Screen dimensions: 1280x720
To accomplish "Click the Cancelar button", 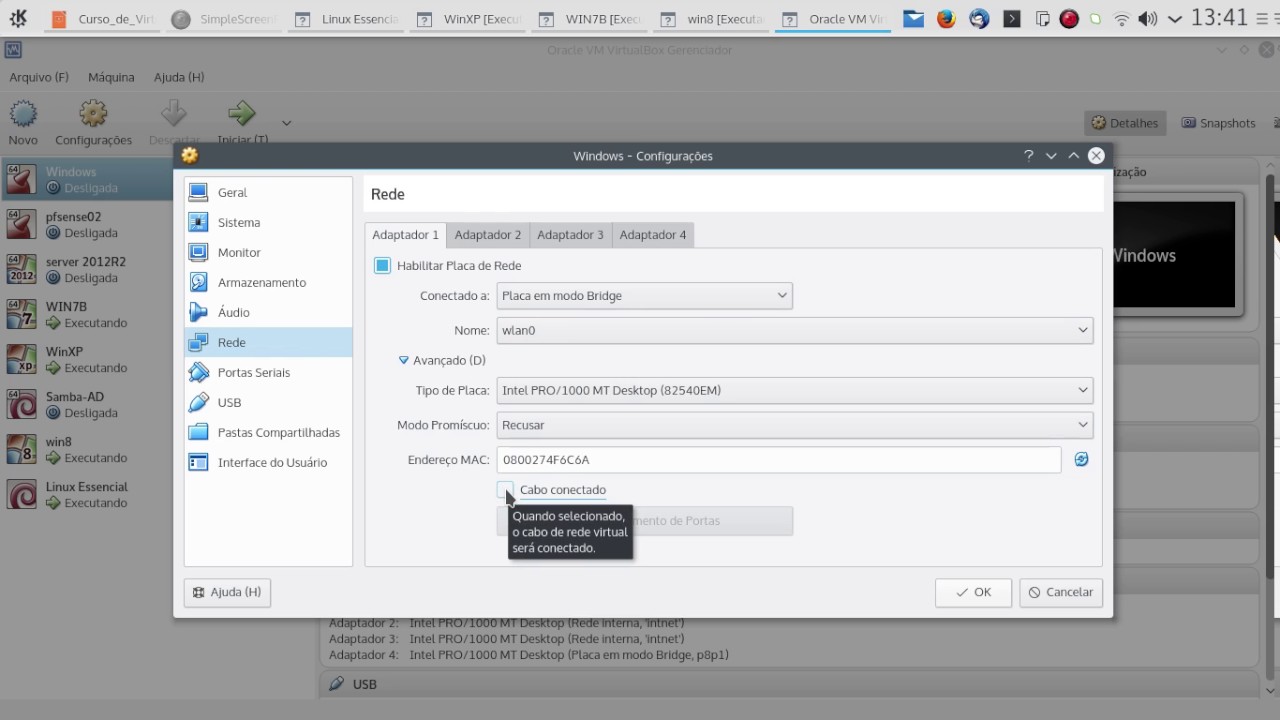I will point(1061,592).
